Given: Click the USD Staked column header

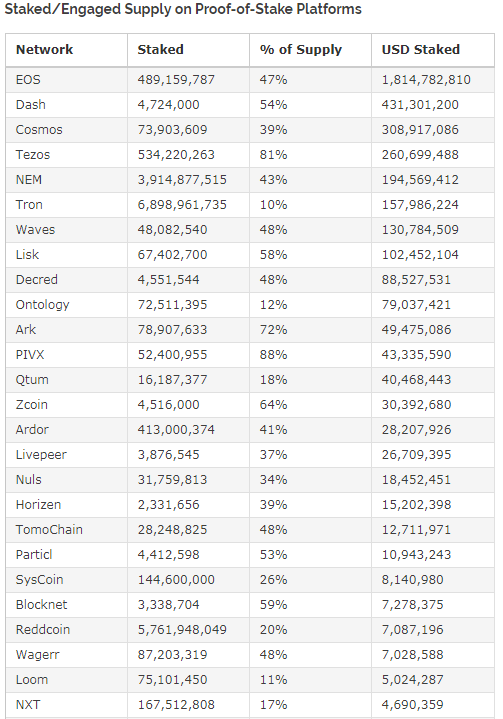Looking at the screenshot, I should (420, 50).
